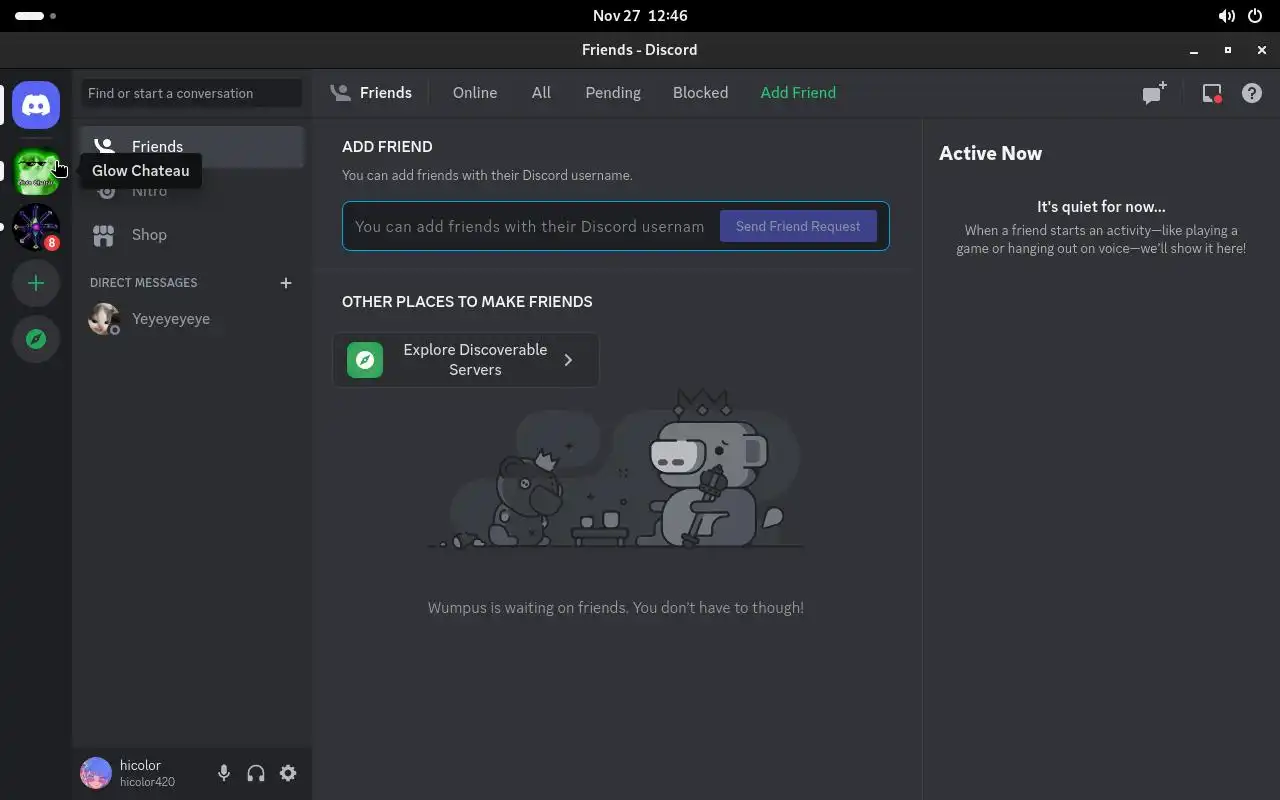Switch to the Online tab

pos(475,93)
